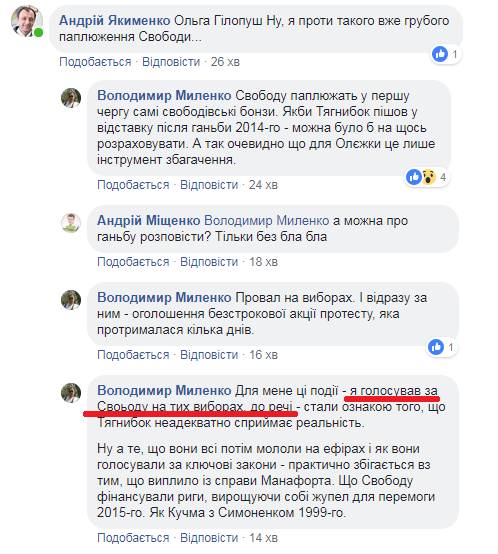Like the comment posted 24 хв ago
498x554 pixels.
pos(133,185)
